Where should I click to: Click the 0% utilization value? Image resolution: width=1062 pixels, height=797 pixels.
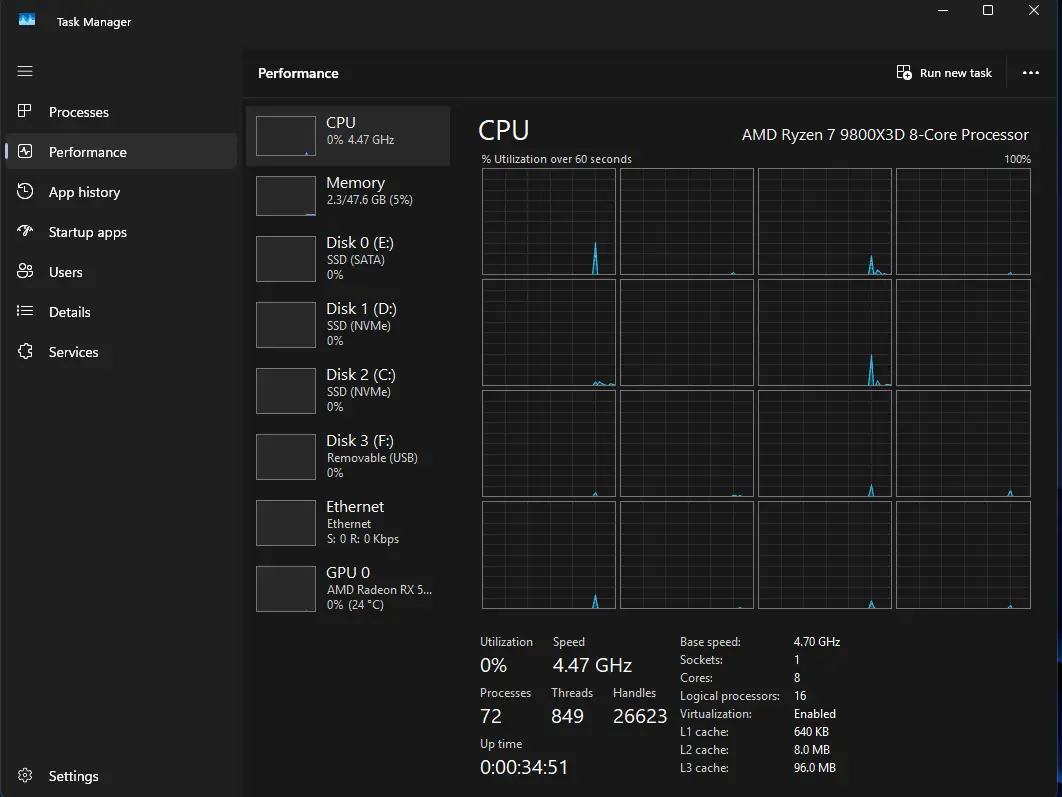click(x=493, y=665)
